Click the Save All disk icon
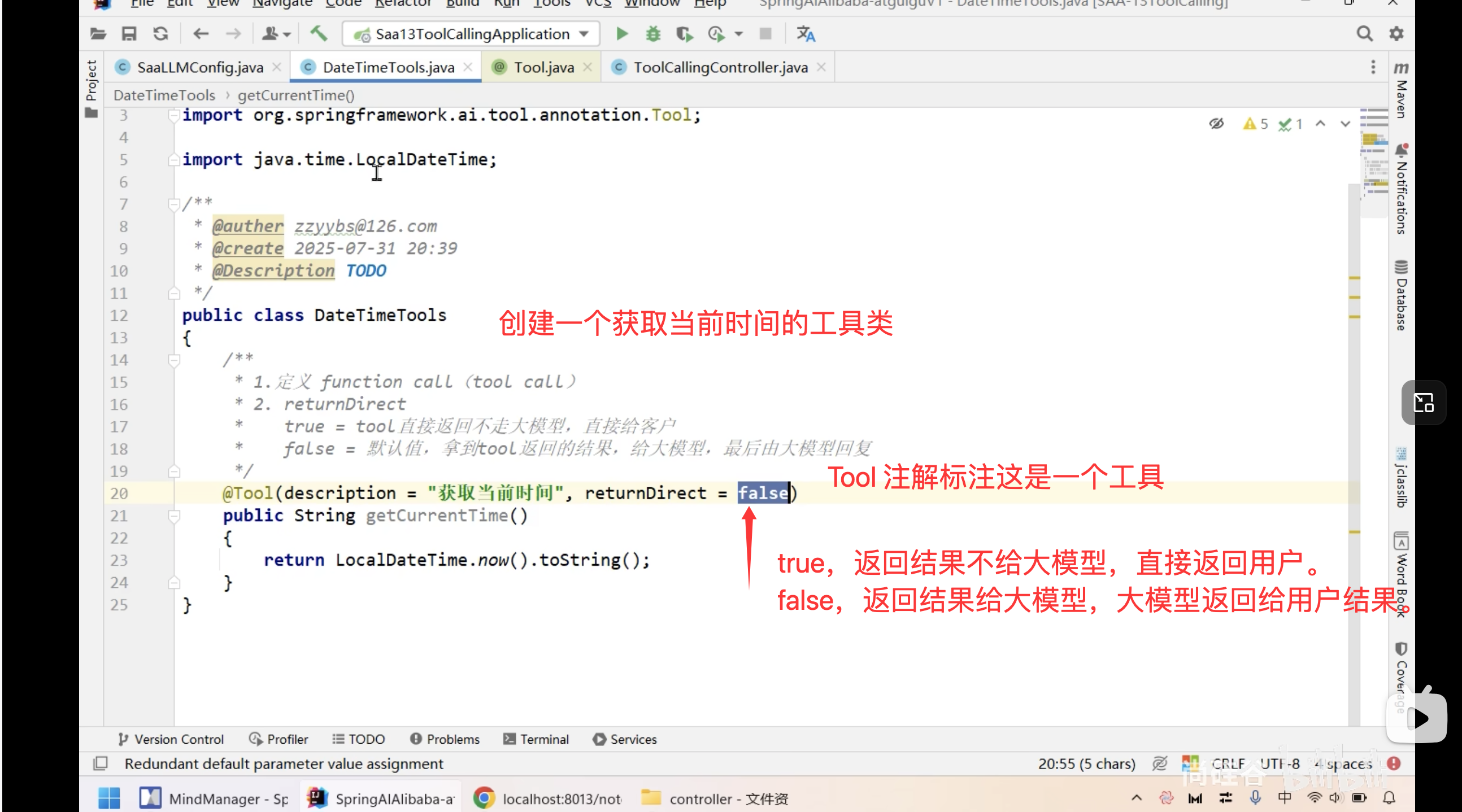This screenshot has width=1462, height=812. point(129,34)
